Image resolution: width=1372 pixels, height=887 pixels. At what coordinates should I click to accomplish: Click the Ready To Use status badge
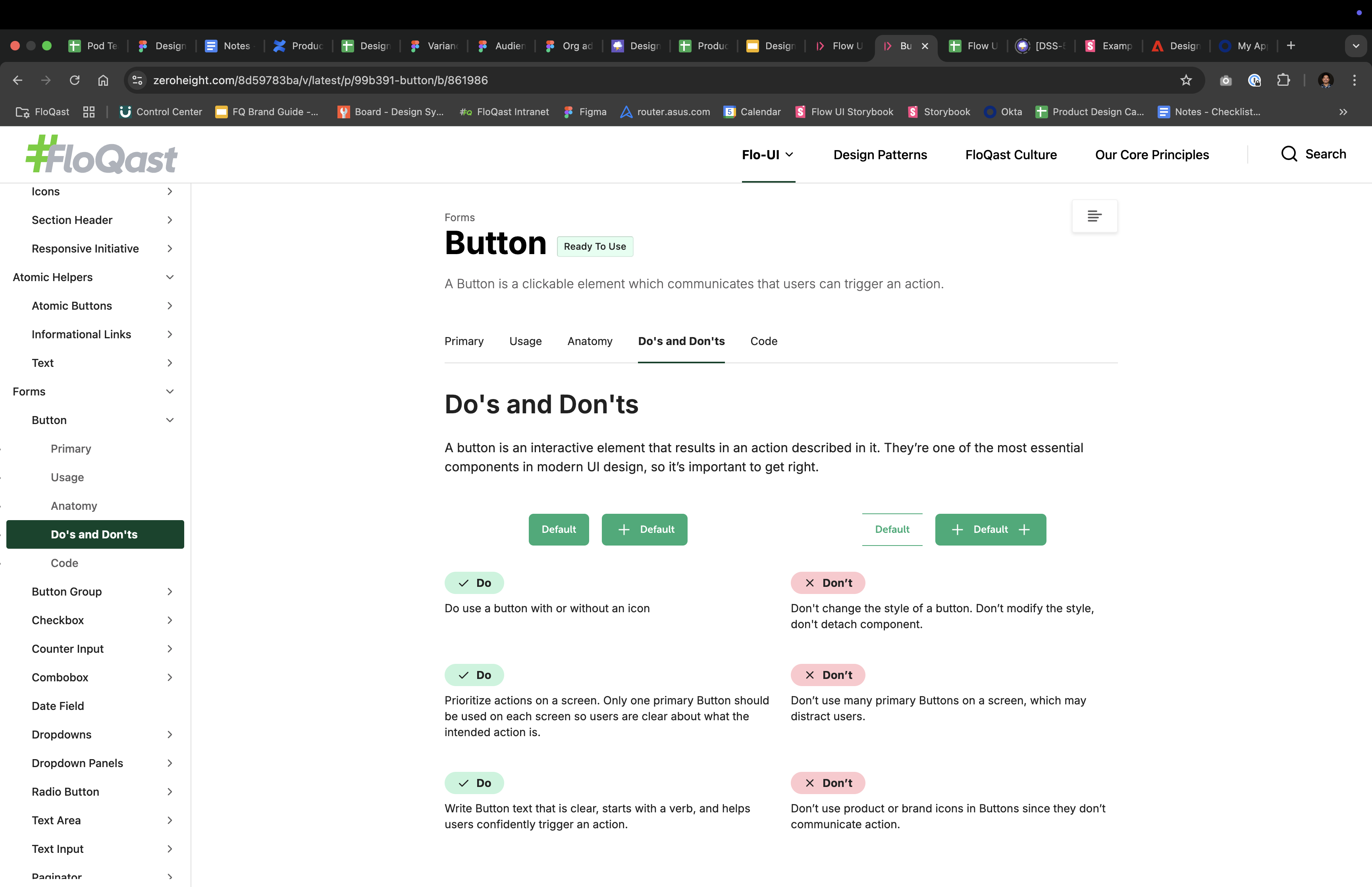point(595,246)
